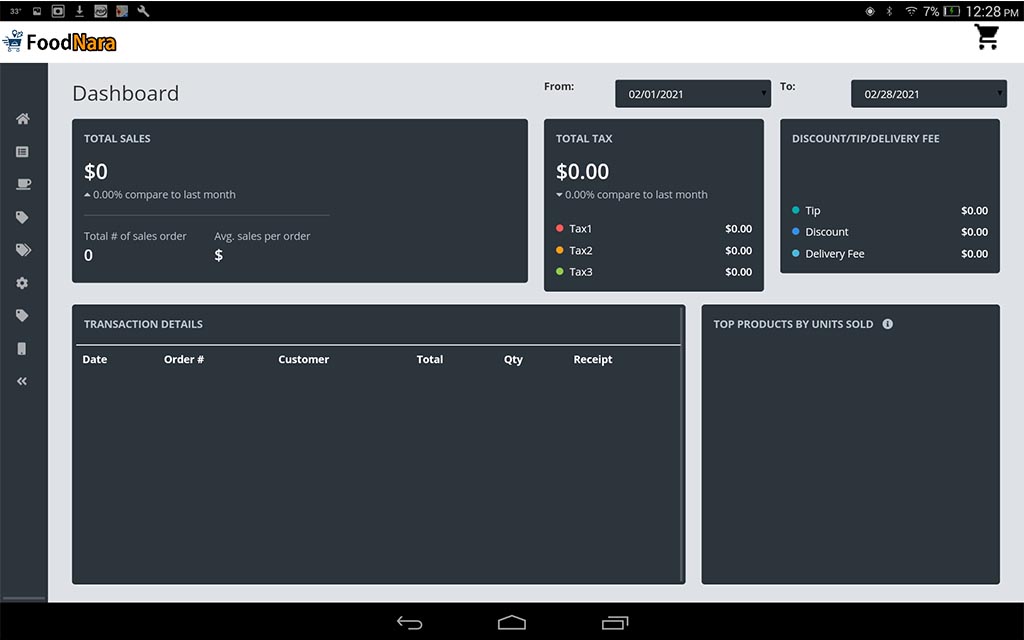Tap the Android recent apps button
This screenshot has width=1024, height=640.
pos(614,622)
